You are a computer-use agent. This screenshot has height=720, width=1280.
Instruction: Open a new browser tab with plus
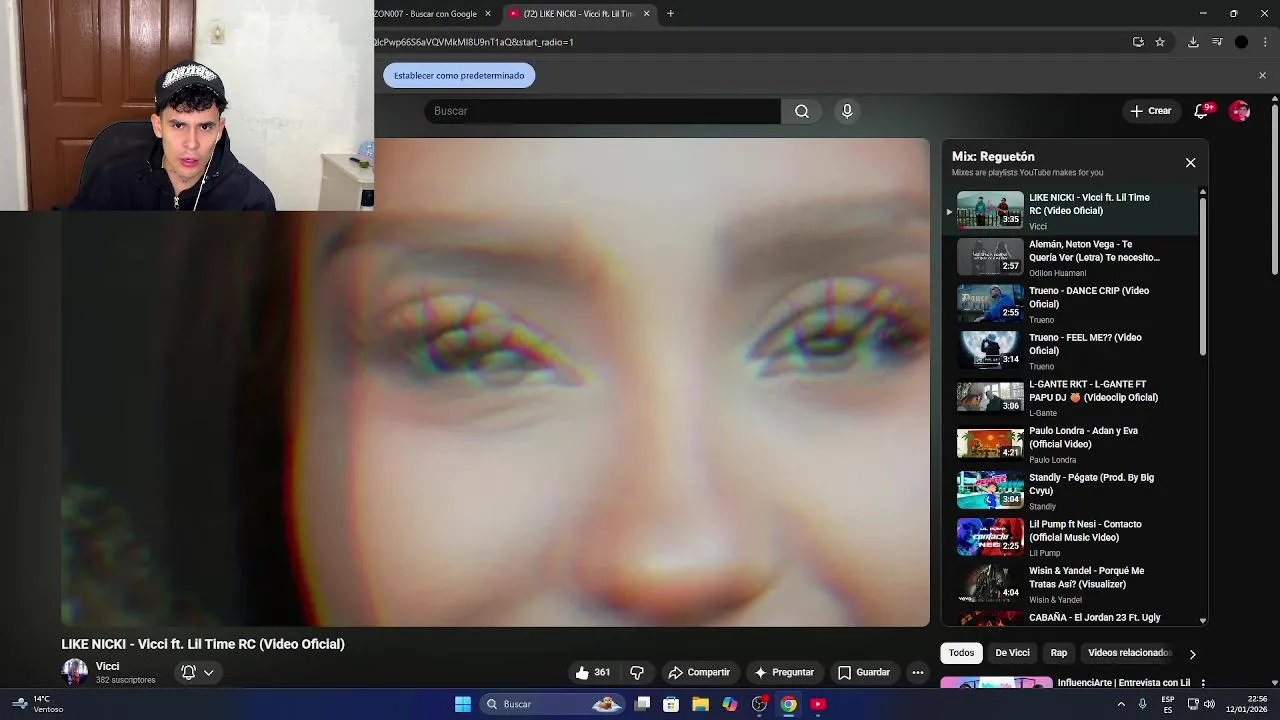click(x=670, y=13)
